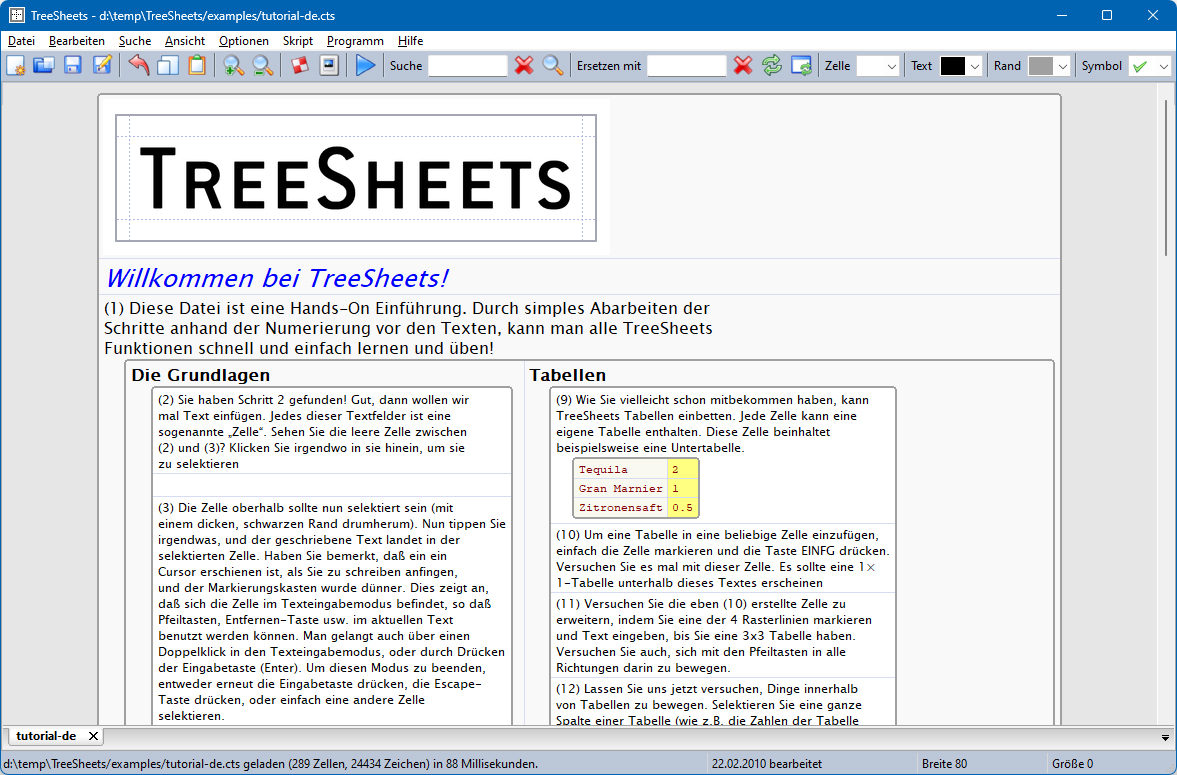Image resolution: width=1177 pixels, height=775 pixels.
Task: Open the Zelle color dropdown
Action: pos(877,66)
